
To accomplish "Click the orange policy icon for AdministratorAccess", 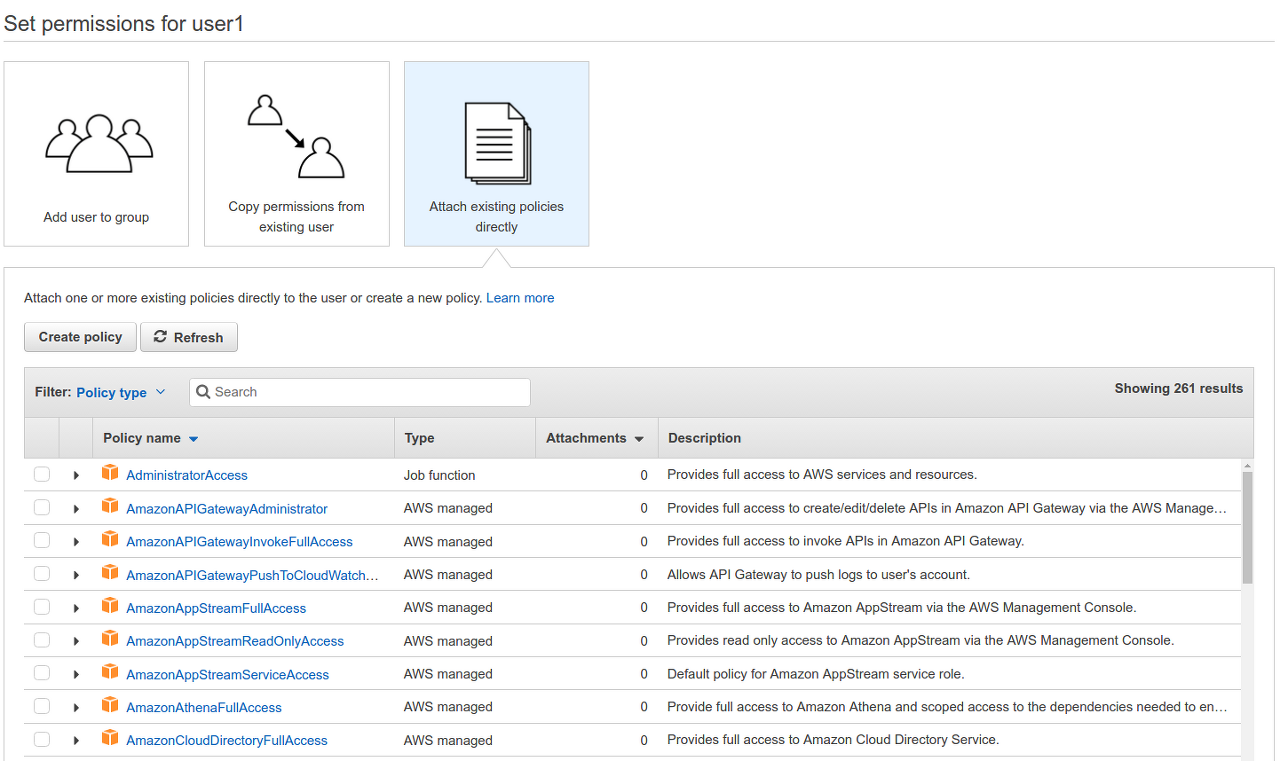I will coord(110,473).
